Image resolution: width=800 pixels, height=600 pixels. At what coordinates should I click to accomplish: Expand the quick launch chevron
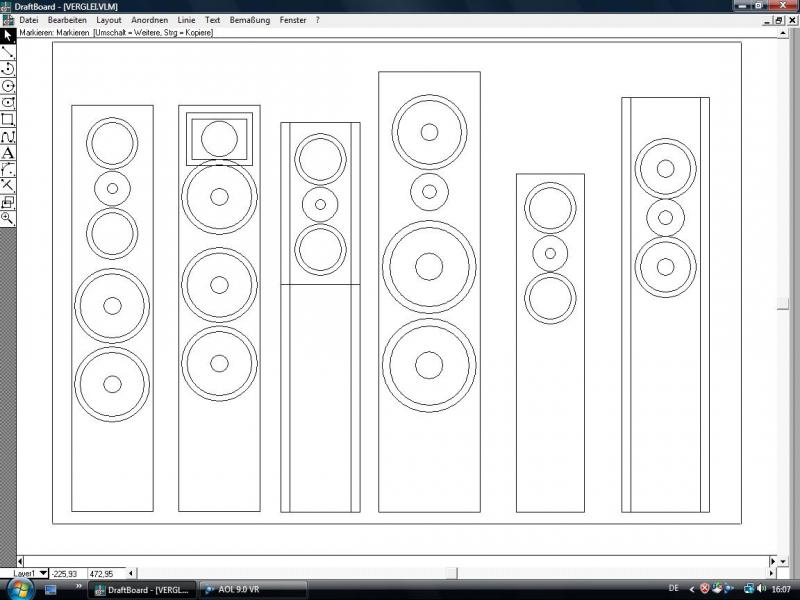(79, 586)
